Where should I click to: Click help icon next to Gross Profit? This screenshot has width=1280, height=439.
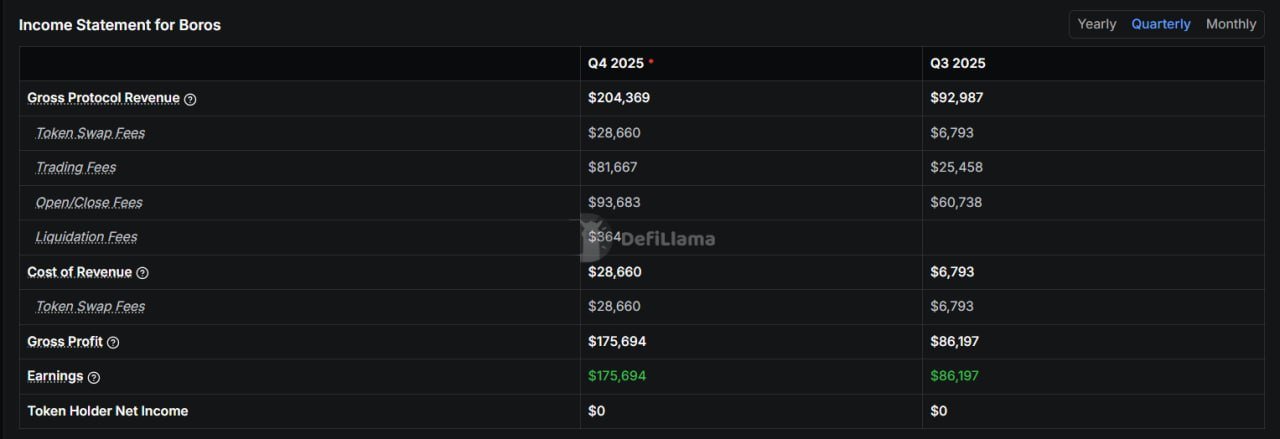click(x=113, y=342)
